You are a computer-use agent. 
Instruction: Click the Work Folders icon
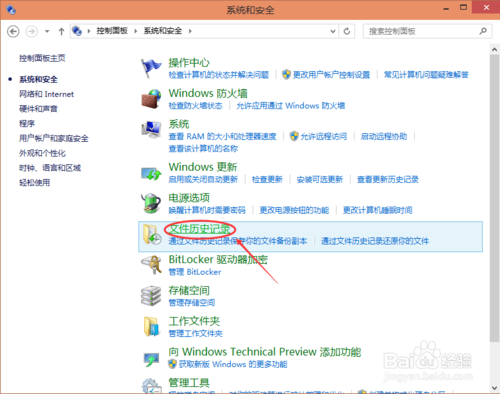(151, 326)
